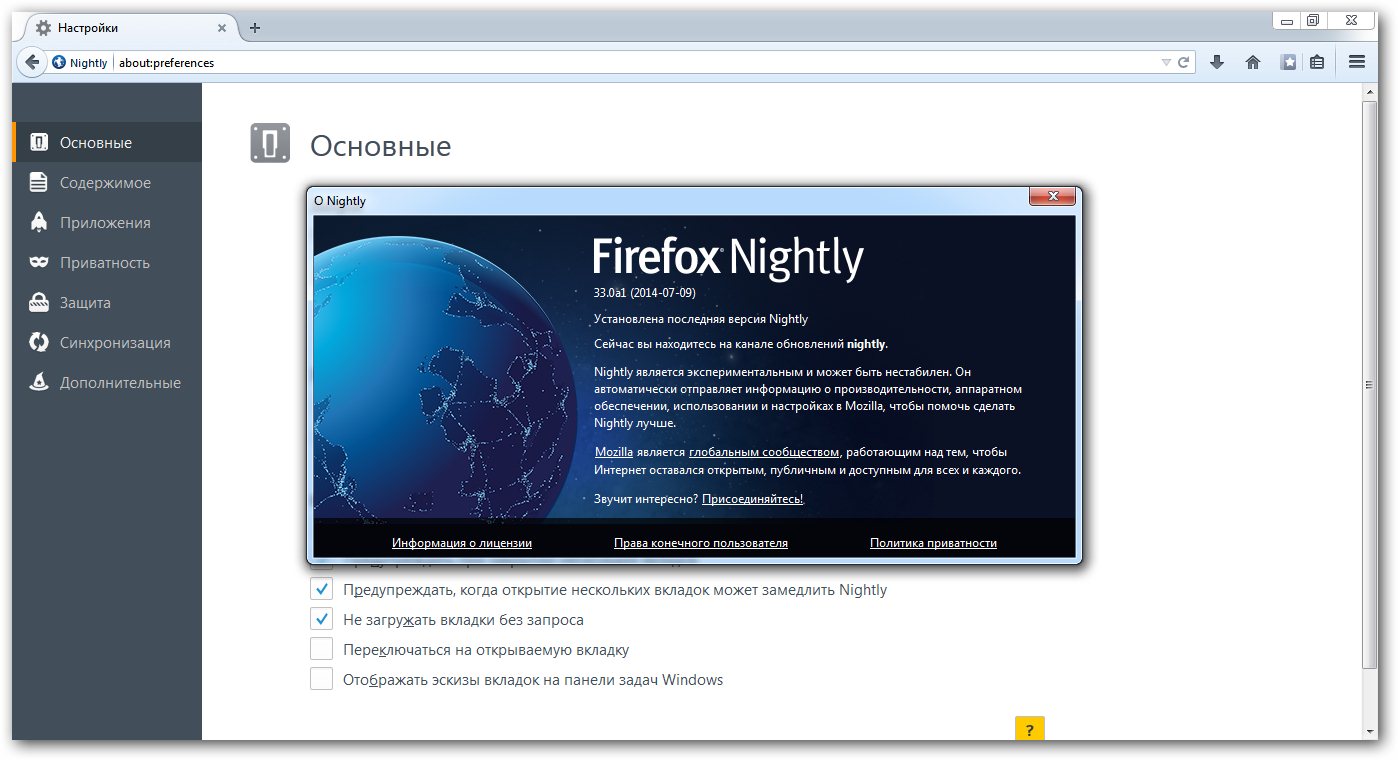Enable Переключаться на открываемую вкладку
1398x760 pixels.
[x=321, y=649]
